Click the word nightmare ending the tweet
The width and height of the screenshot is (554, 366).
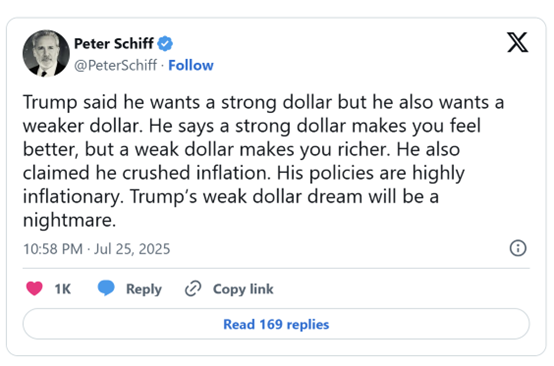(69, 220)
